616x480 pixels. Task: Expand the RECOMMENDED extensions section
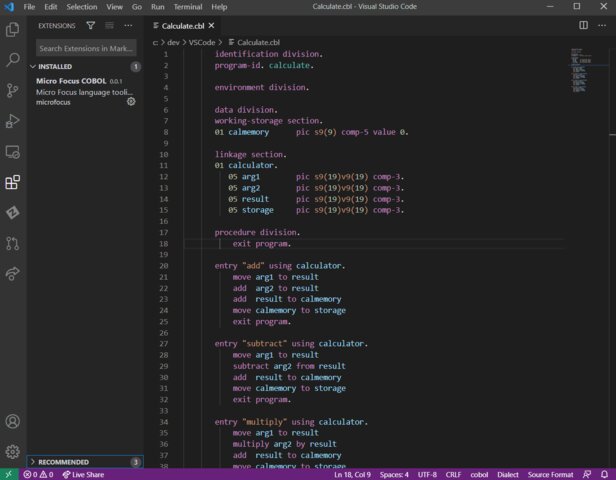(86, 462)
